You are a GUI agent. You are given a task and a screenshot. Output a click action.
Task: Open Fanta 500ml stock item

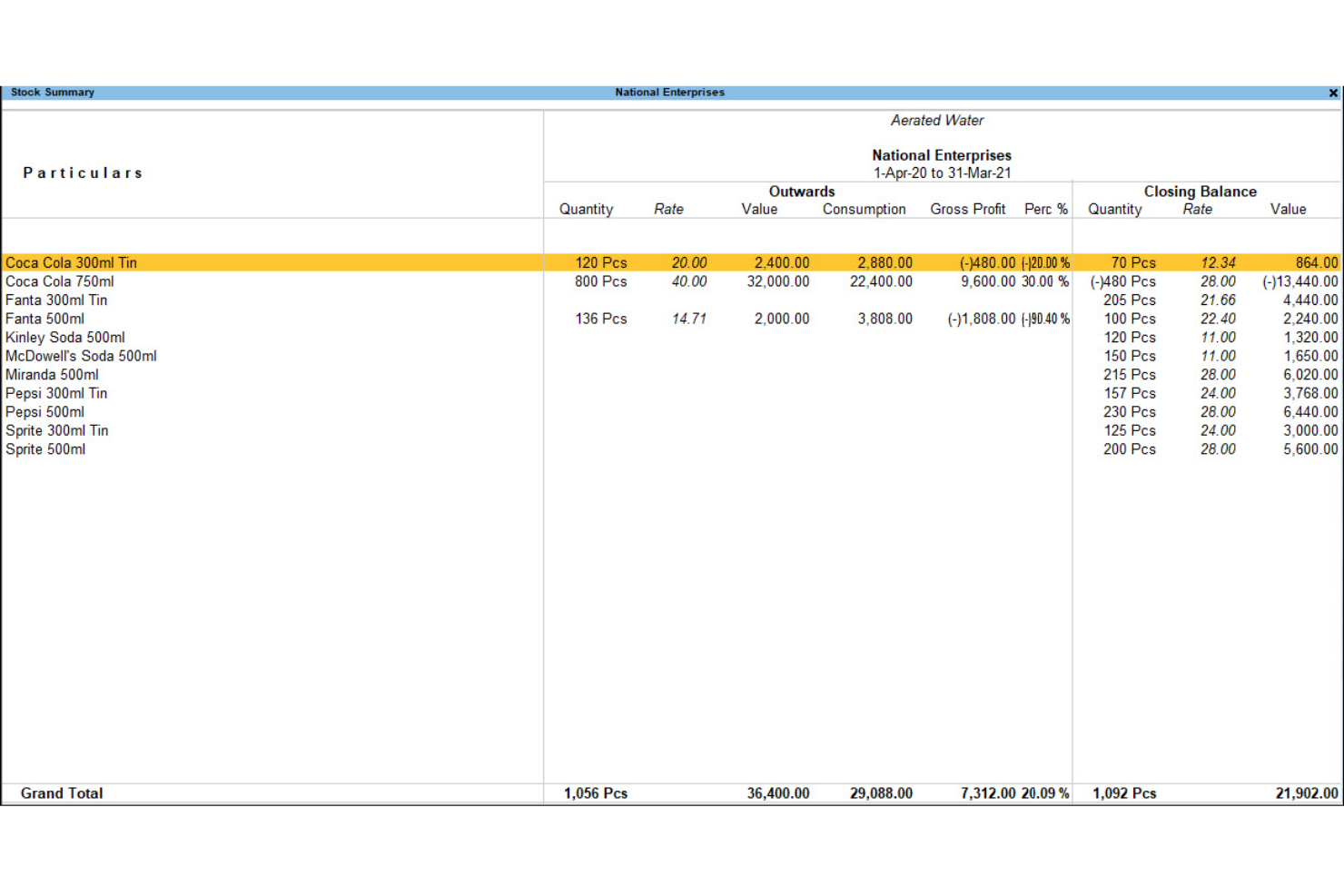[x=44, y=319]
